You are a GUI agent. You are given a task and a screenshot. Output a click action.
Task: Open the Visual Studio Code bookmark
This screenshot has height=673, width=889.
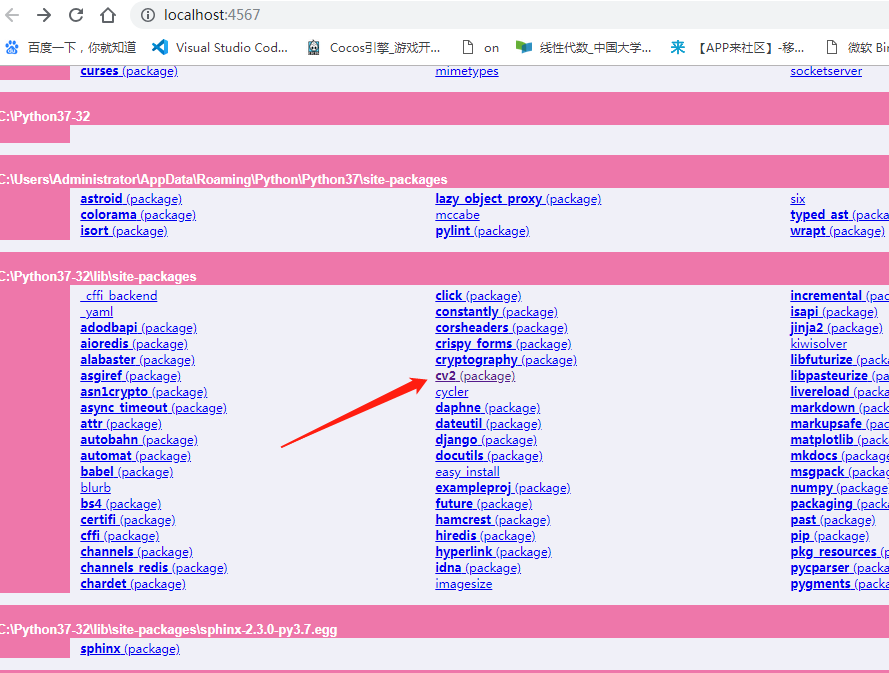coord(220,48)
